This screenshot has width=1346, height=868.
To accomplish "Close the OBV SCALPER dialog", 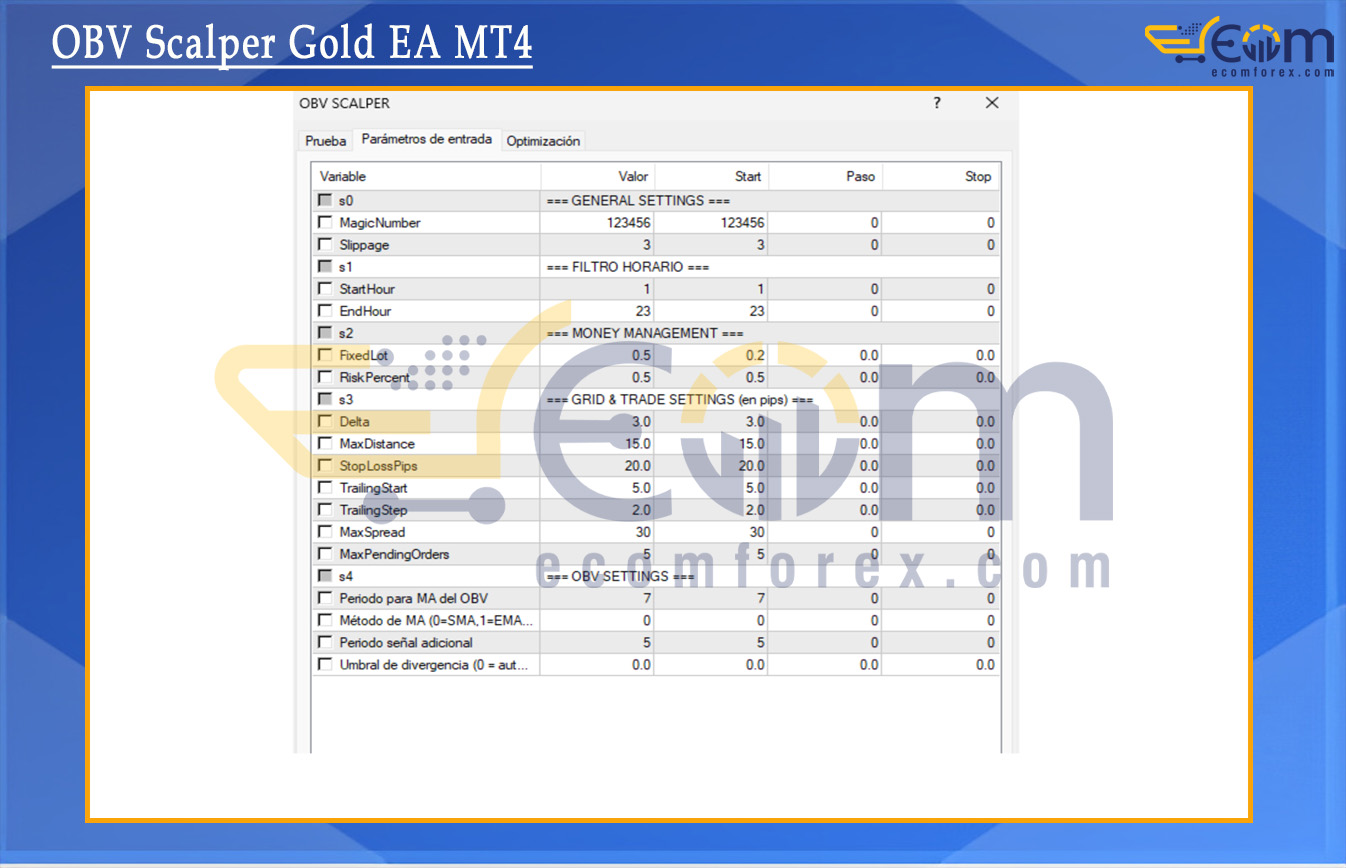I will (x=992, y=103).
